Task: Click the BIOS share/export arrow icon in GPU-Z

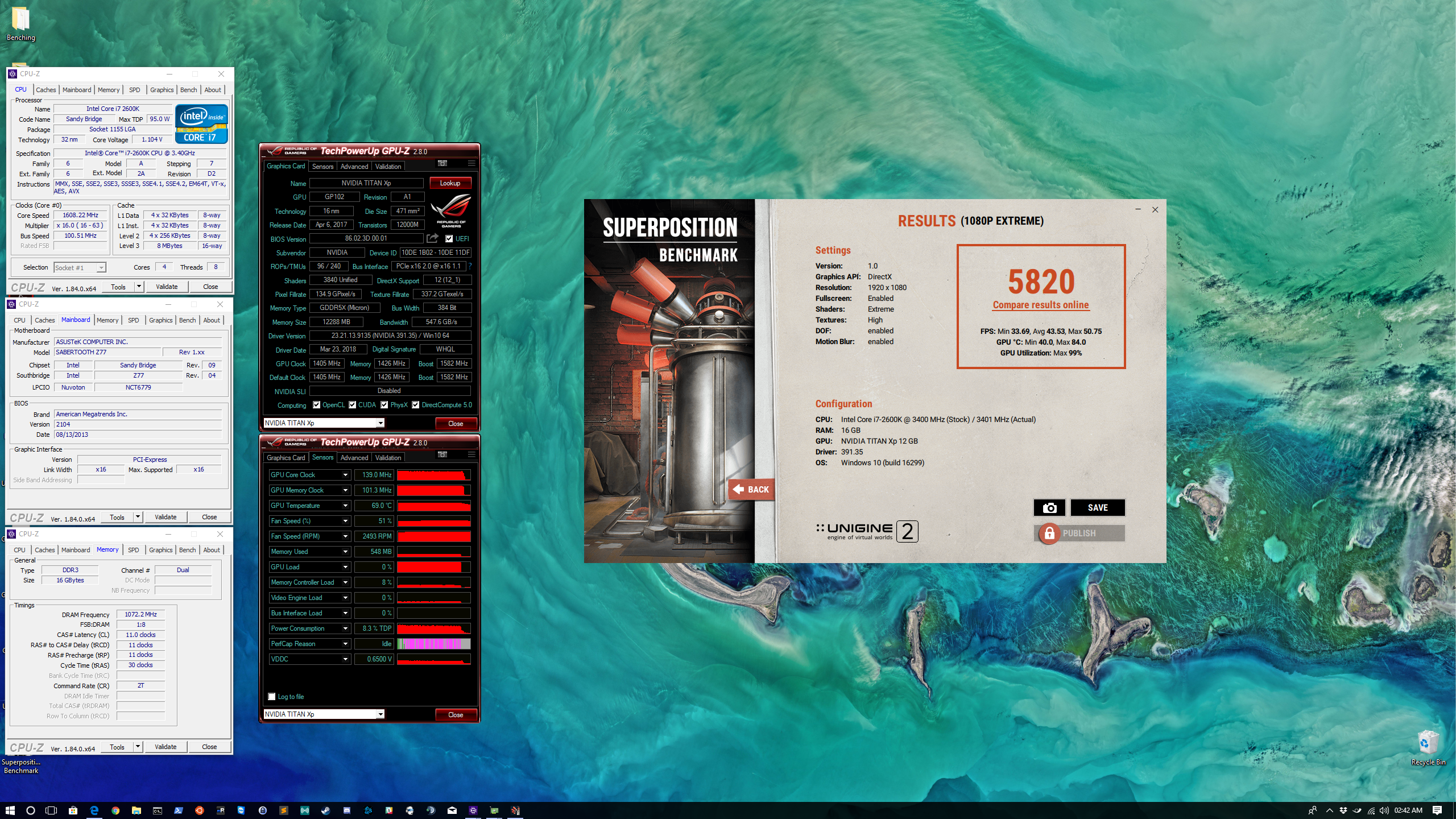Action: [x=432, y=238]
